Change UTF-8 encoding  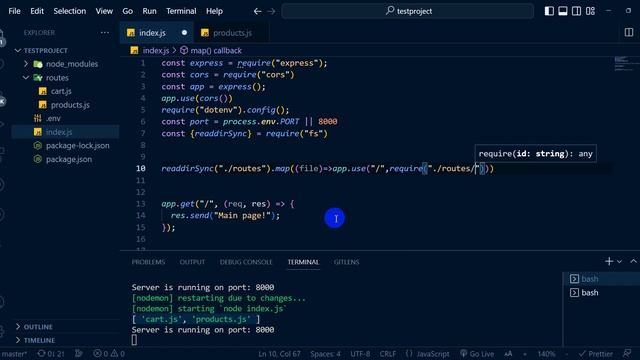pos(360,354)
